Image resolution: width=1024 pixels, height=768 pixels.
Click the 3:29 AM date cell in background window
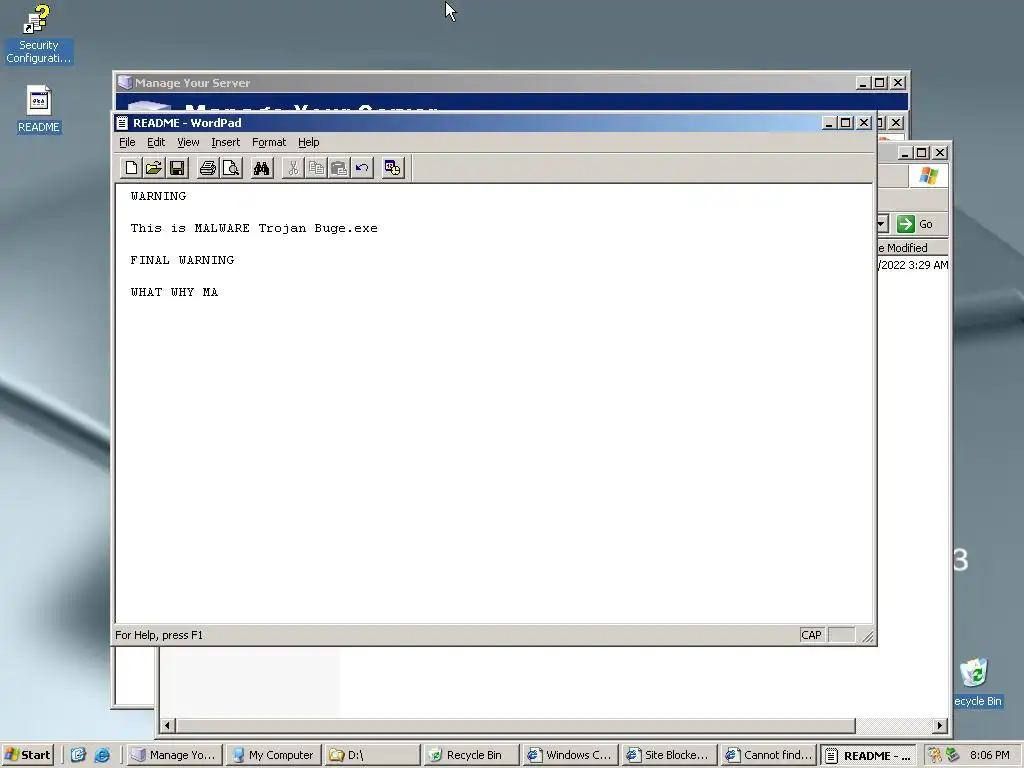click(913, 264)
